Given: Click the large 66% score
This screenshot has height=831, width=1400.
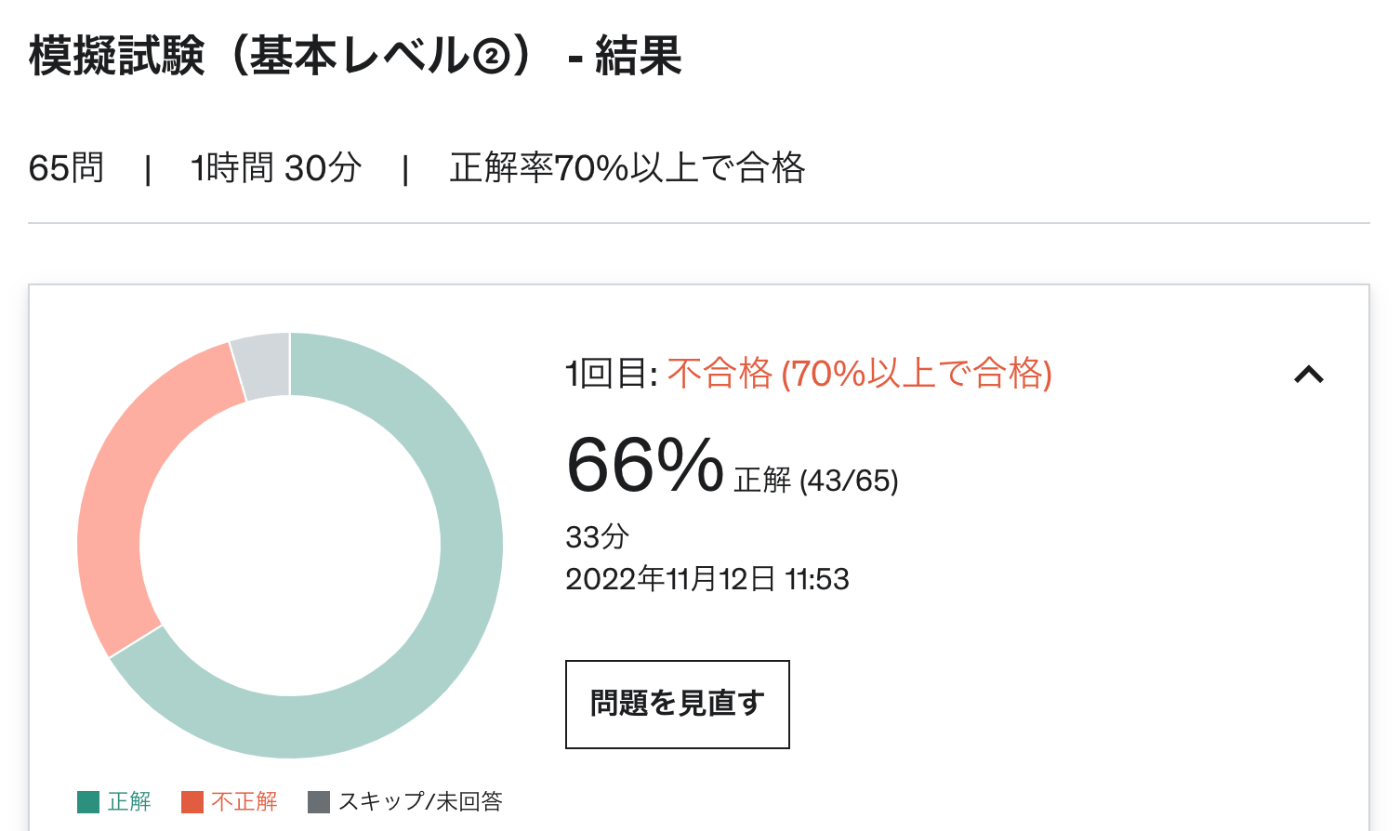Looking at the screenshot, I should click(x=644, y=464).
